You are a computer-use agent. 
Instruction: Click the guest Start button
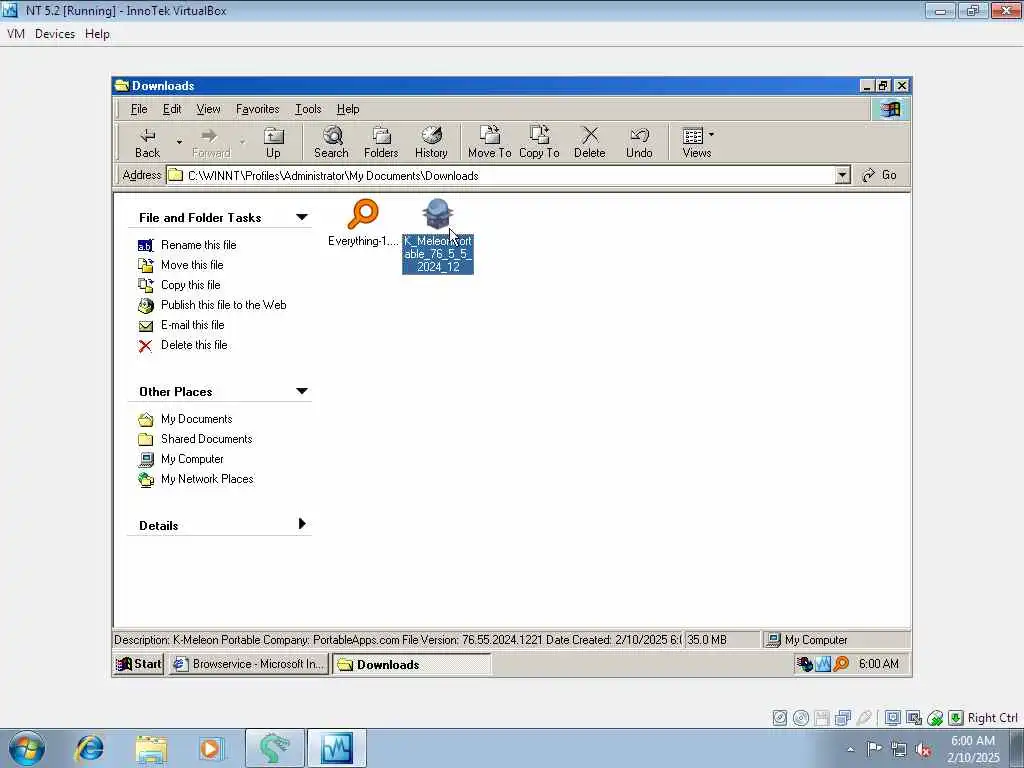point(138,664)
